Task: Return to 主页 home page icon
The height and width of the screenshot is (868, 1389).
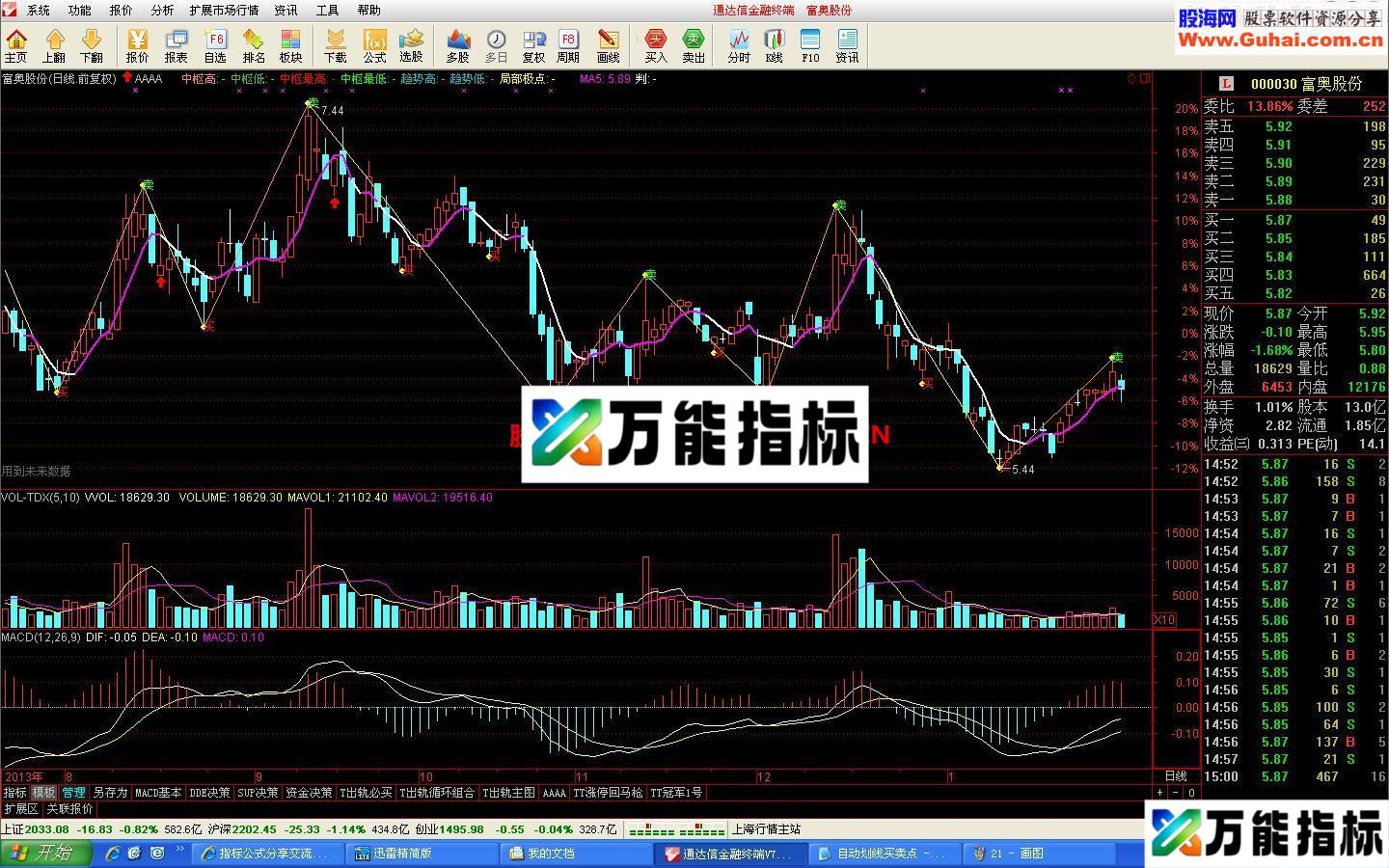Action: [15, 44]
